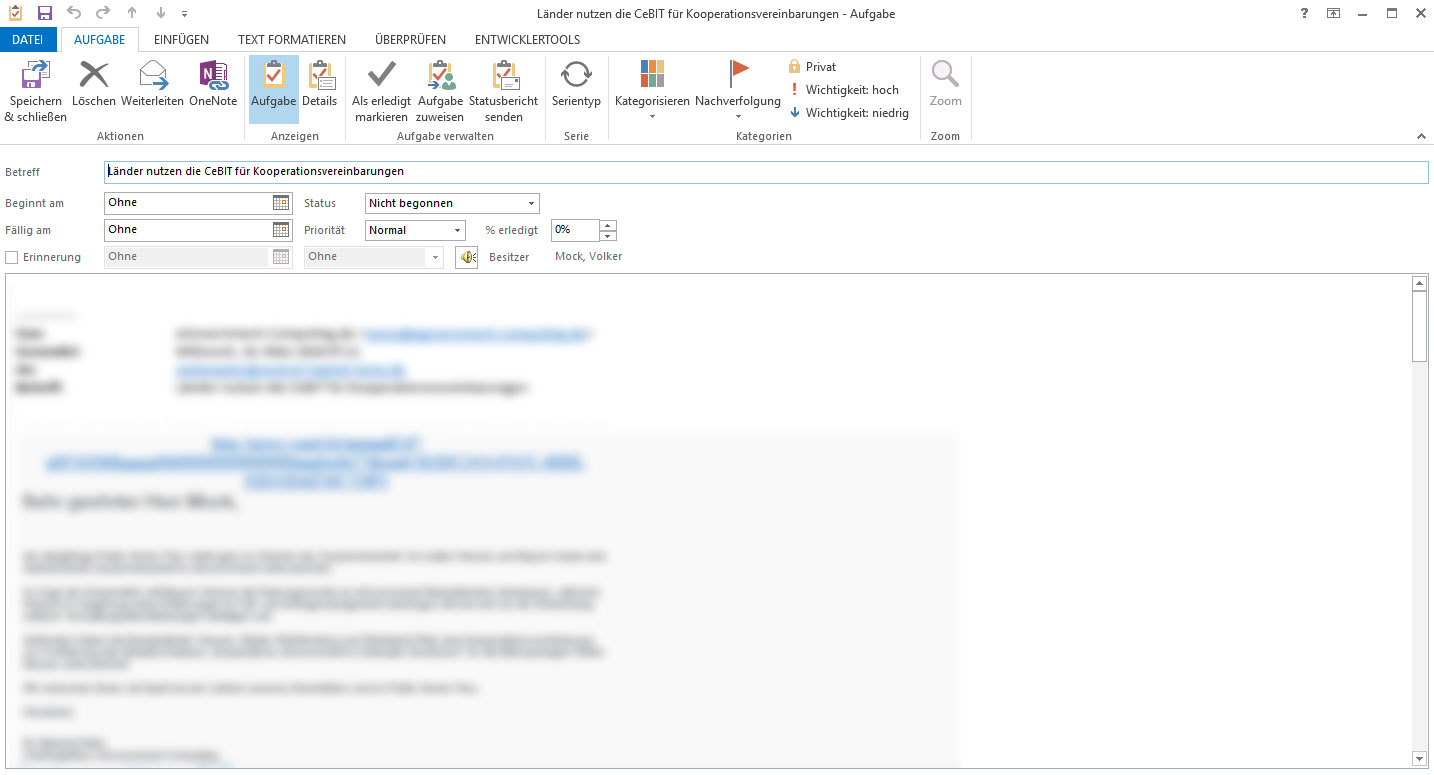Collapse the ribbon with the chevron
1434x775 pixels.
(1422, 136)
